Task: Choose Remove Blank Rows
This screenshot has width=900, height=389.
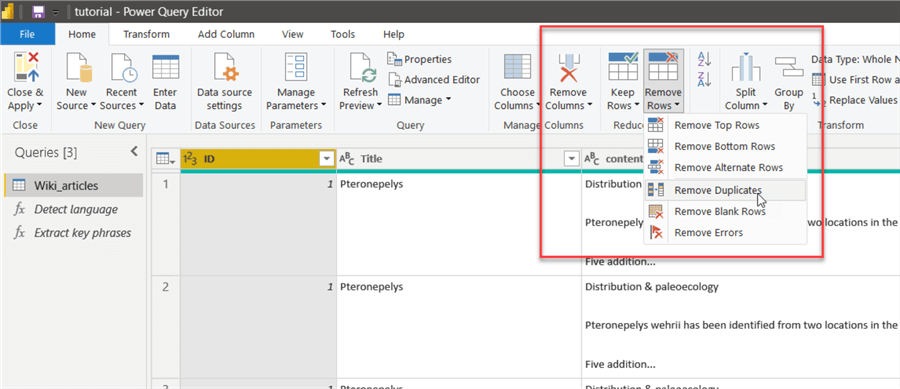Action: 726,211
